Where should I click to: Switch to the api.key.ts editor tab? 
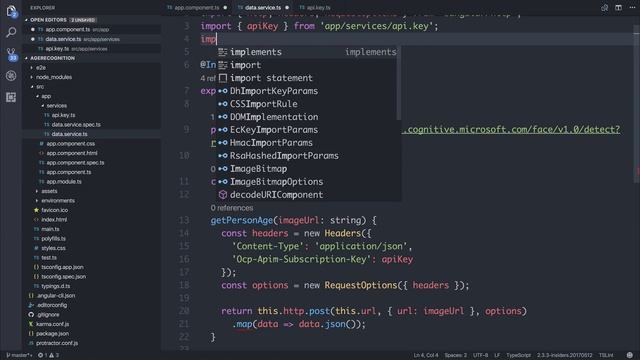point(318,8)
